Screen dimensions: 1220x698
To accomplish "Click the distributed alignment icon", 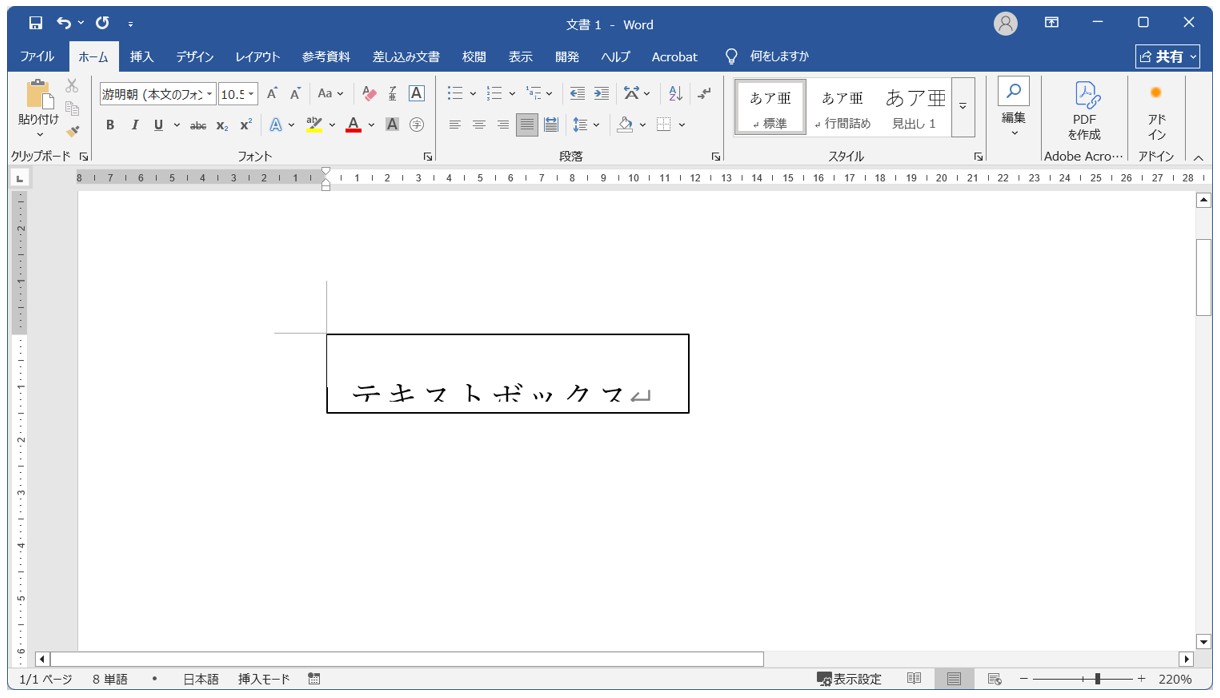I will [x=551, y=125].
